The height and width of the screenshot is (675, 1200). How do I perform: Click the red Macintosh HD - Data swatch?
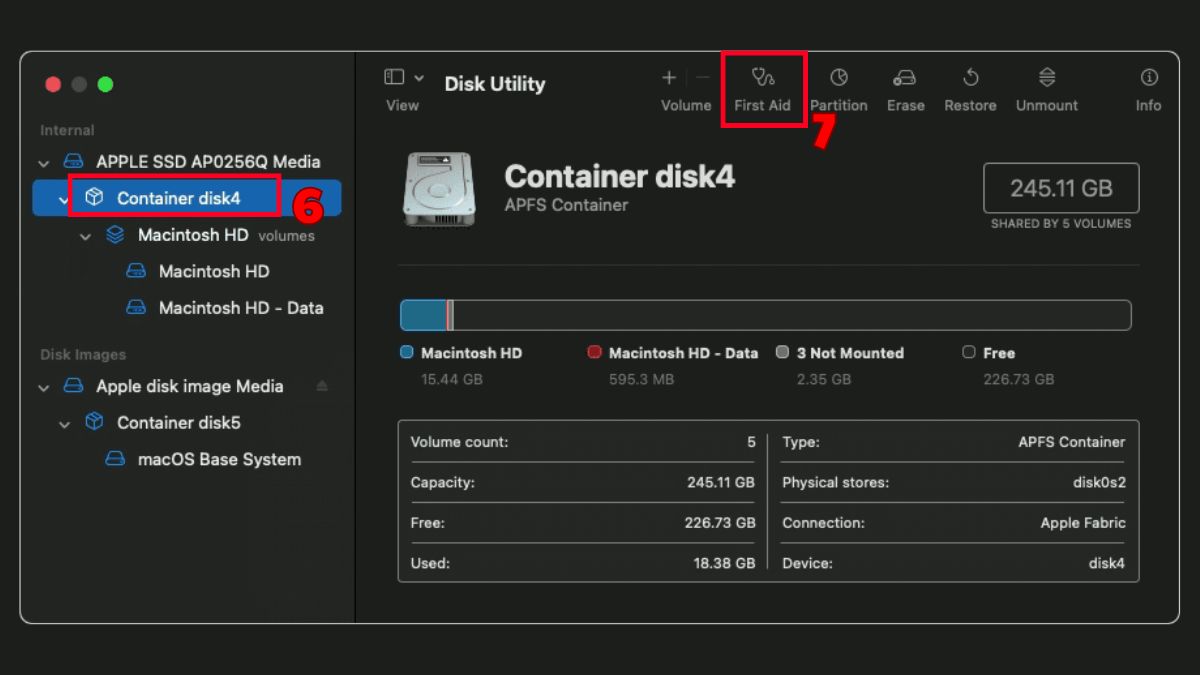click(594, 352)
